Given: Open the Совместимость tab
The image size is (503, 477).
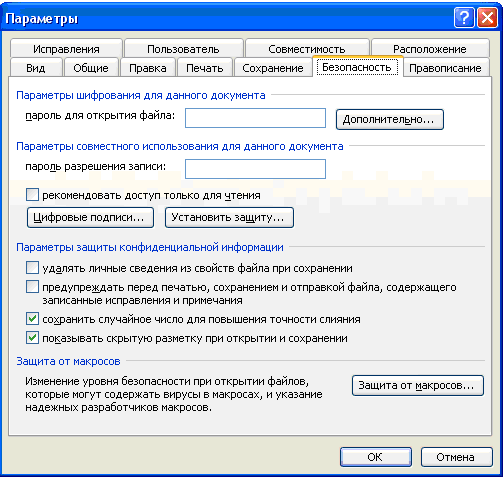Looking at the screenshot, I should pyautogui.click(x=307, y=49).
